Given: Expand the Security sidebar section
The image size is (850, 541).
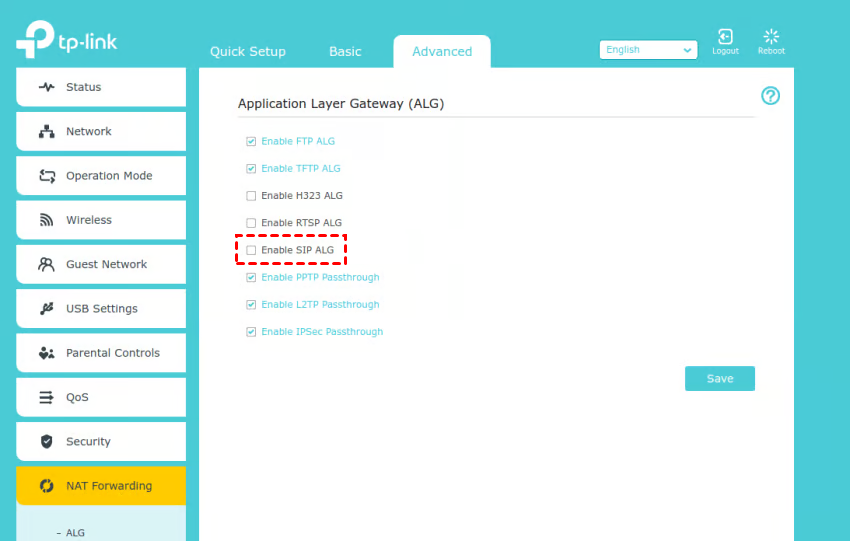Looking at the screenshot, I should point(88,442).
